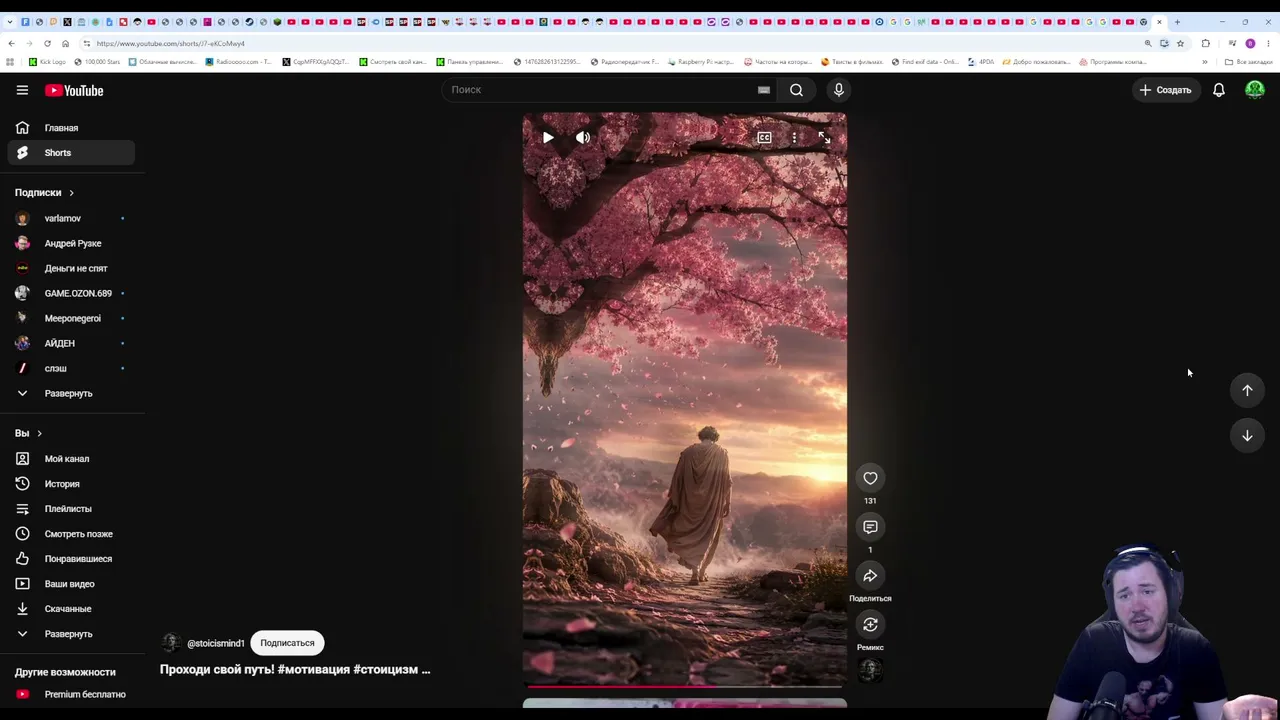The height and width of the screenshot is (720, 1280).
Task: Open the short's three-dot more options
Action: point(794,138)
